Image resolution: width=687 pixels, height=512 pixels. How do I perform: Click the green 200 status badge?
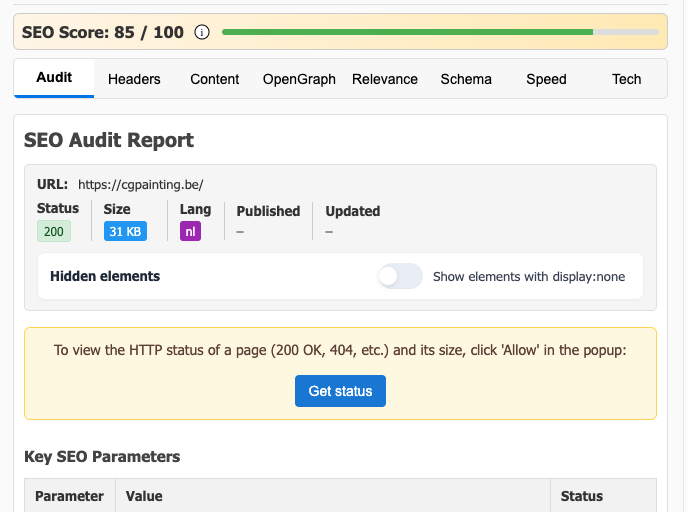point(54,231)
